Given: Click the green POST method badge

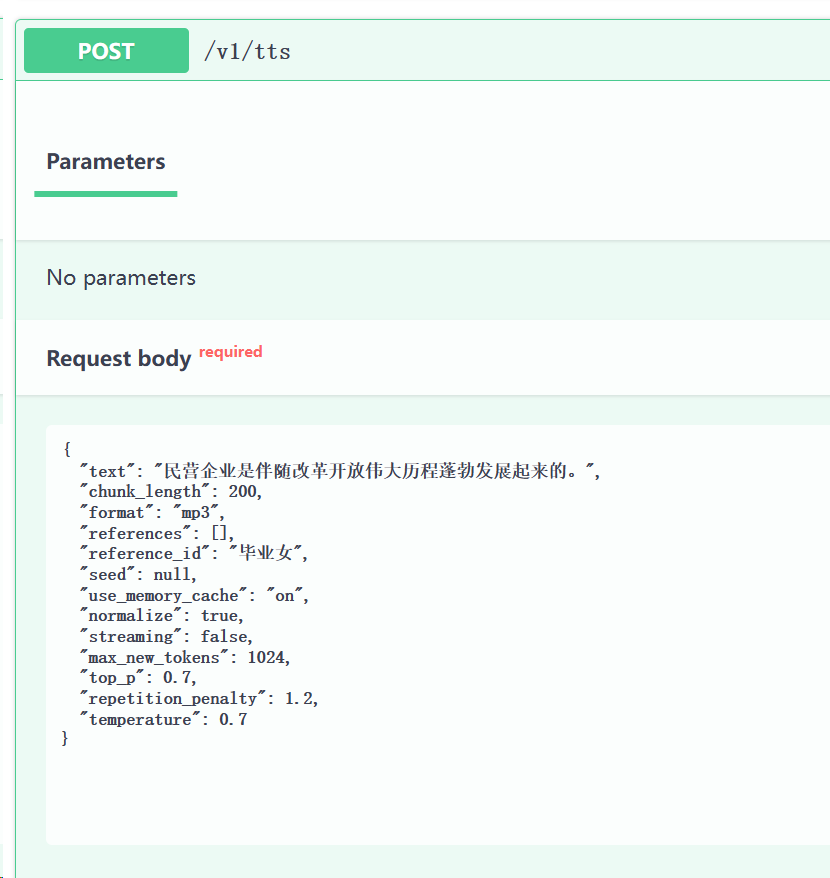Looking at the screenshot, I should pyautogui.click(x=106, y=50).
